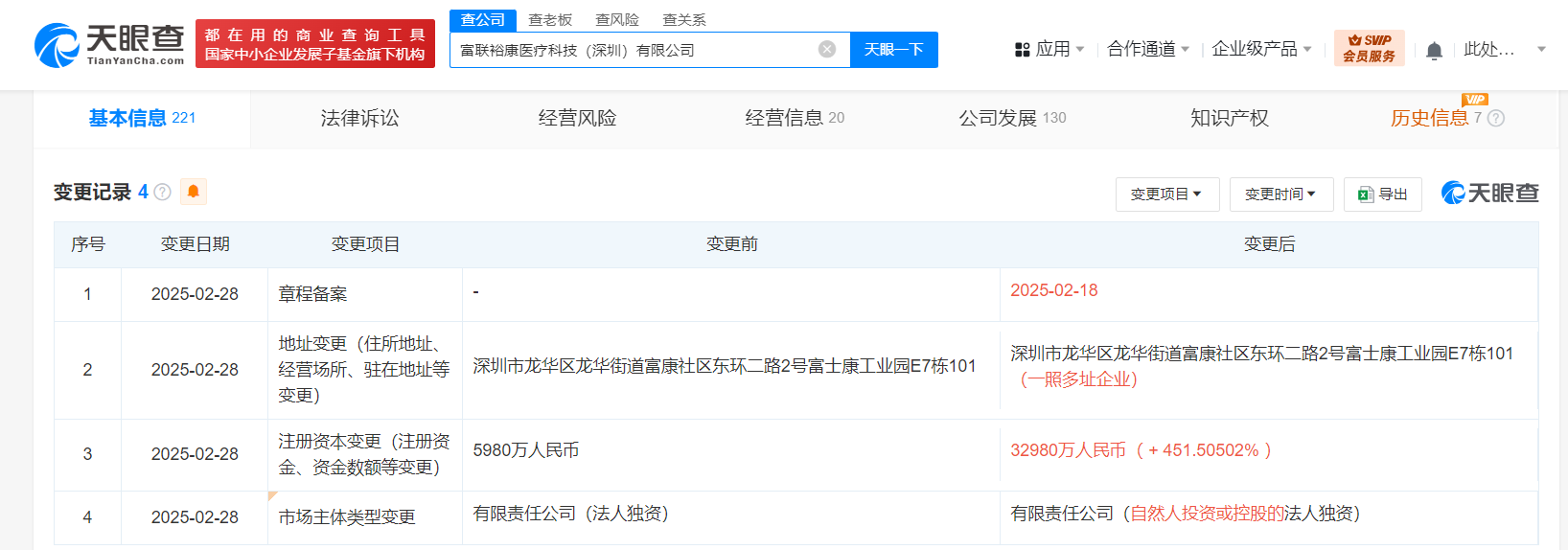Click the 变更项目 column header
The image size is (1568, 550).
(365, 244)
